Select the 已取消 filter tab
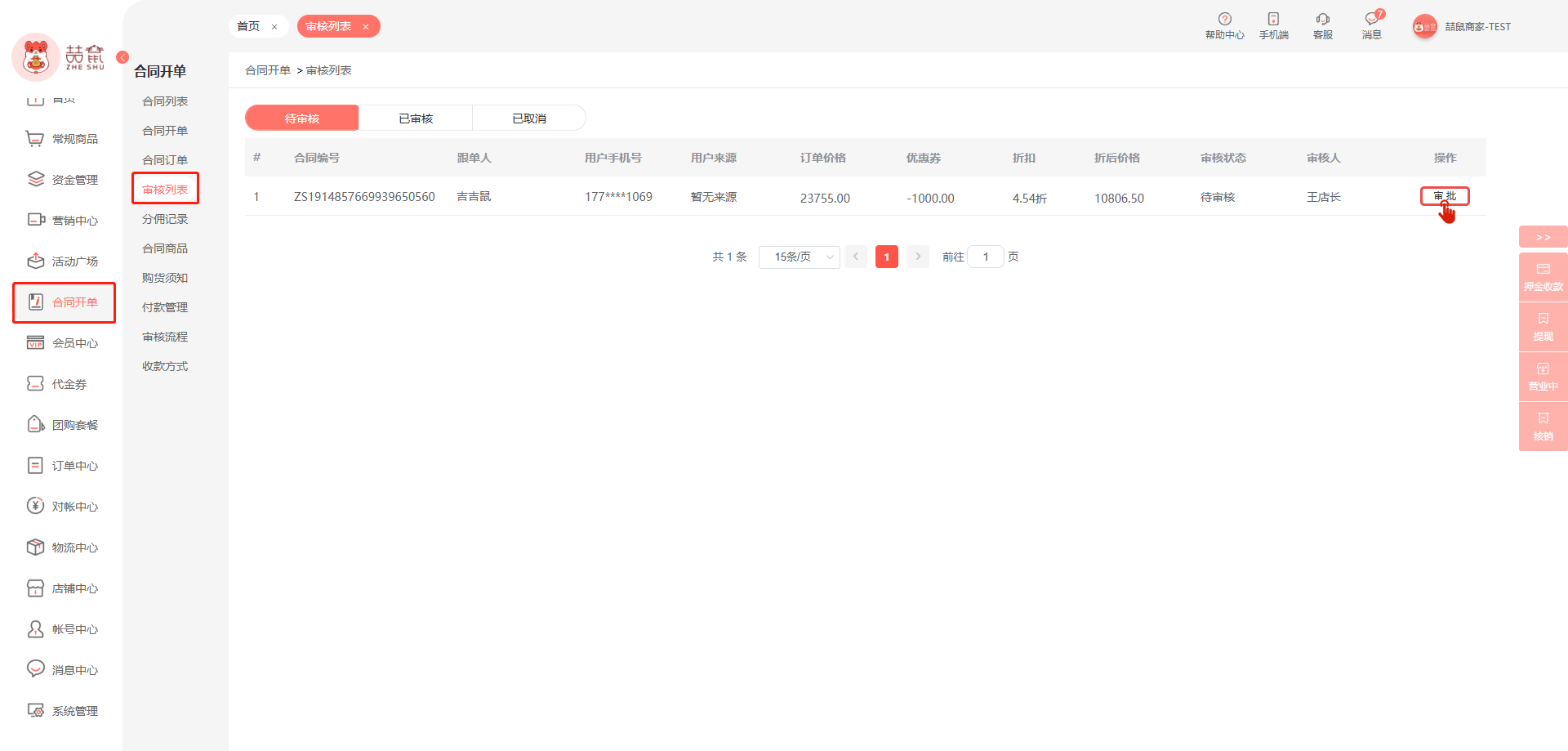The height and width of the screenshot is (751, 1568). [529, 118]
